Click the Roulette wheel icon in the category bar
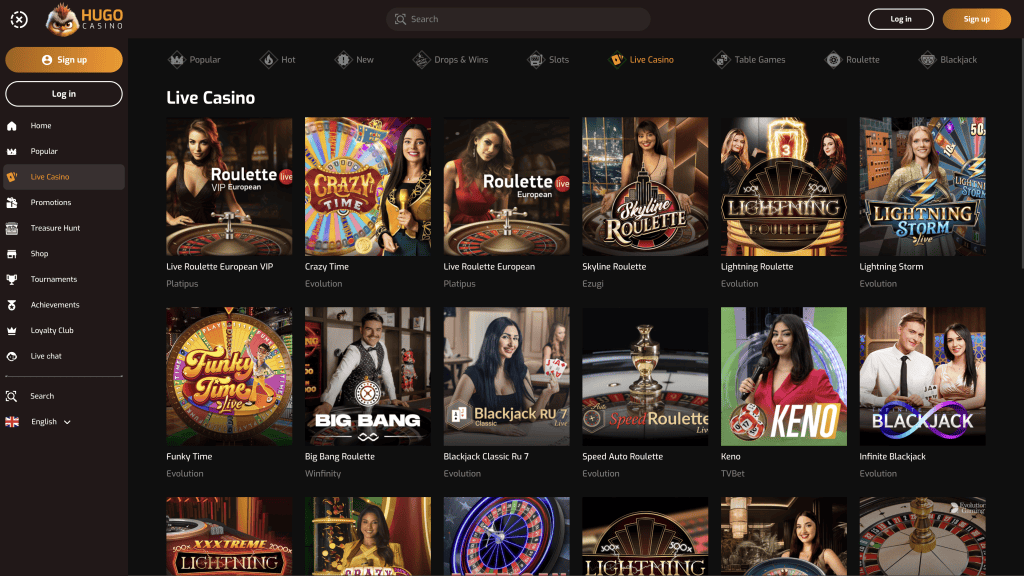 833,59
